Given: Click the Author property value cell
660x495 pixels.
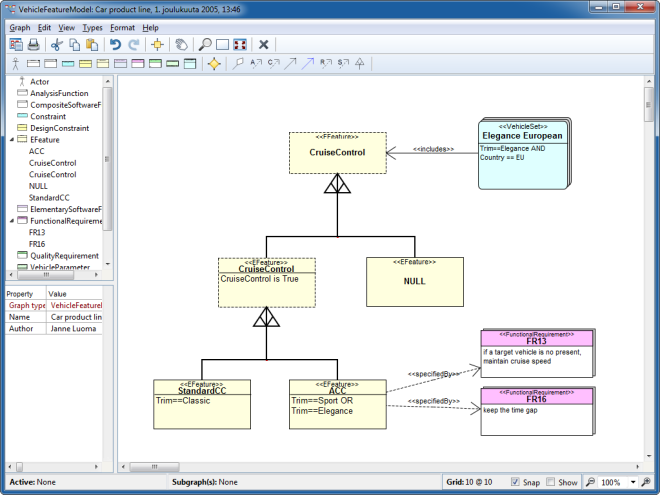Looking at the screenshot, I should (x=75, y=328).
